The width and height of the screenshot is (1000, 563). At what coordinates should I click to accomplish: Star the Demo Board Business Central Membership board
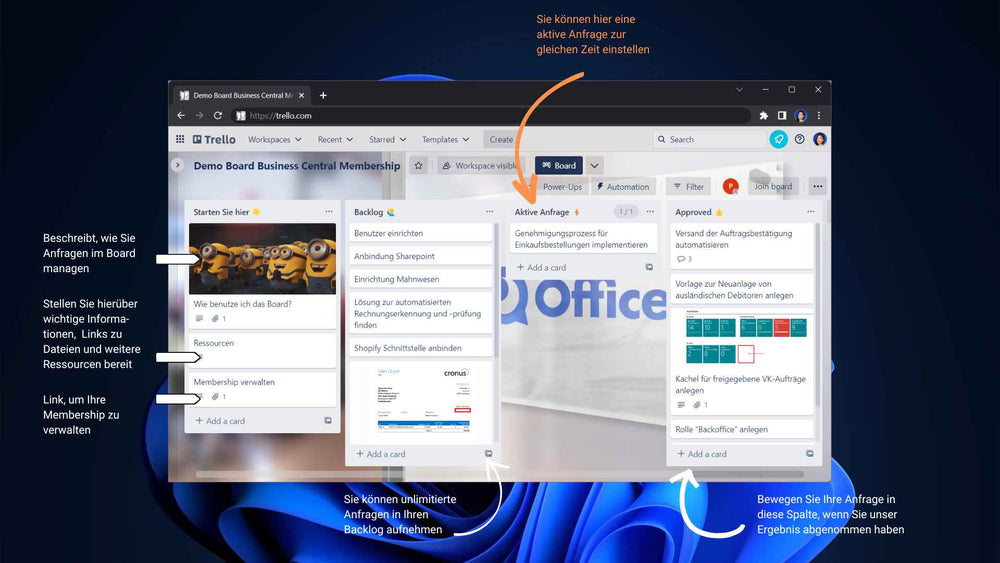tap(419, 166)
